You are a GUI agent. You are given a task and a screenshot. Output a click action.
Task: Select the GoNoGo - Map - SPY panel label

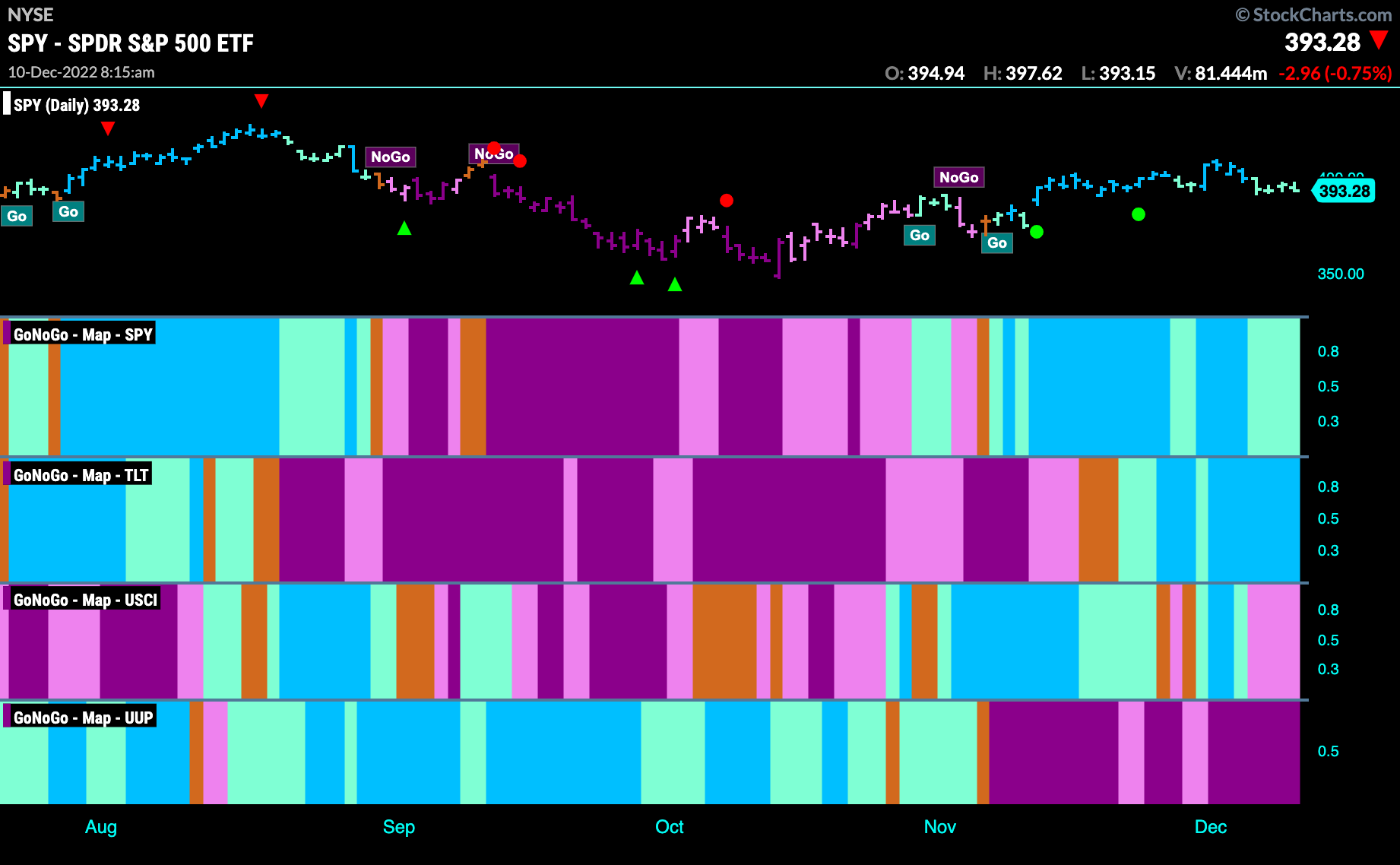point(82,335)
